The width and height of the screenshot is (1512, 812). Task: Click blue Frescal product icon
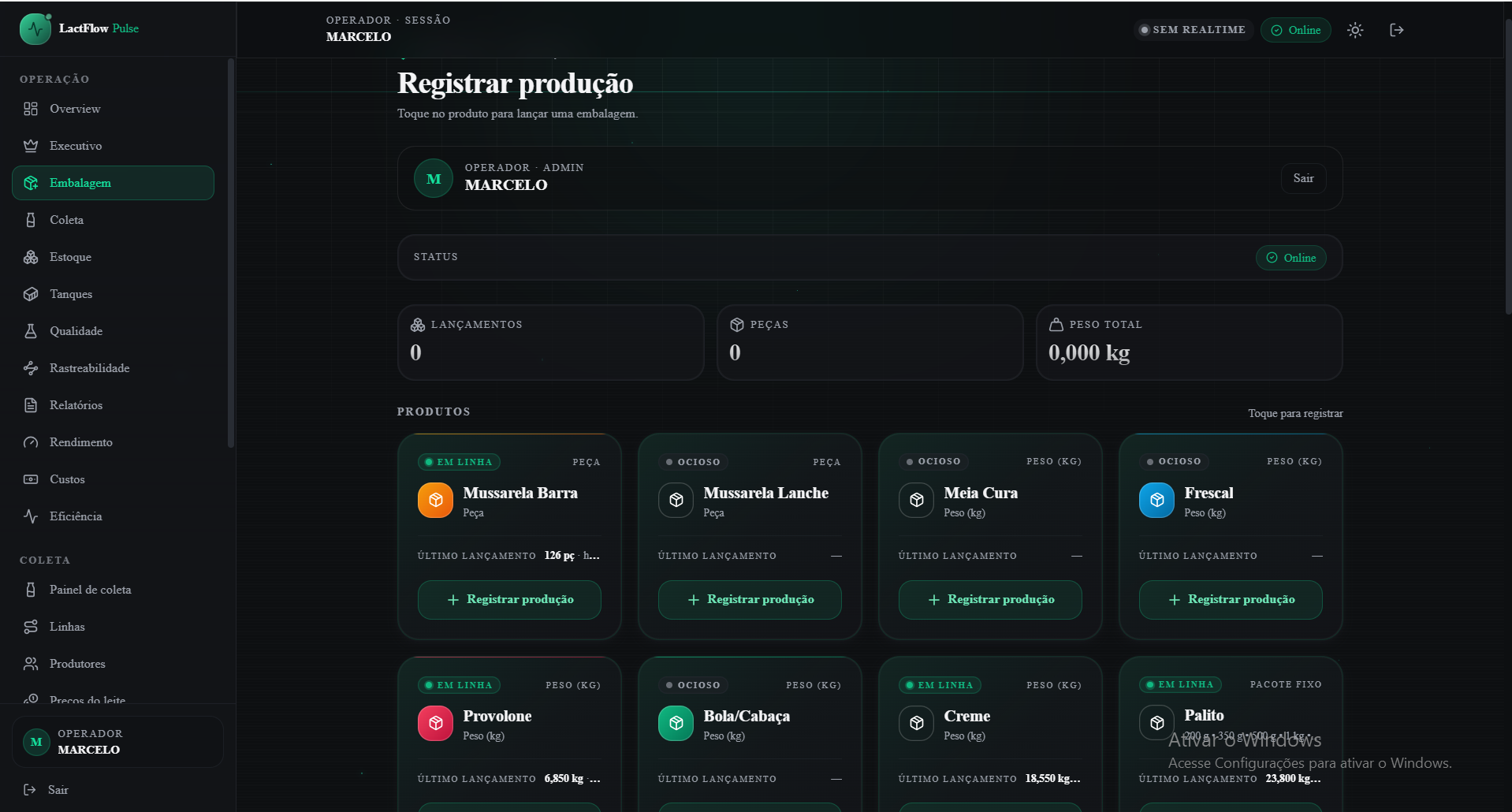[1156, 500]
